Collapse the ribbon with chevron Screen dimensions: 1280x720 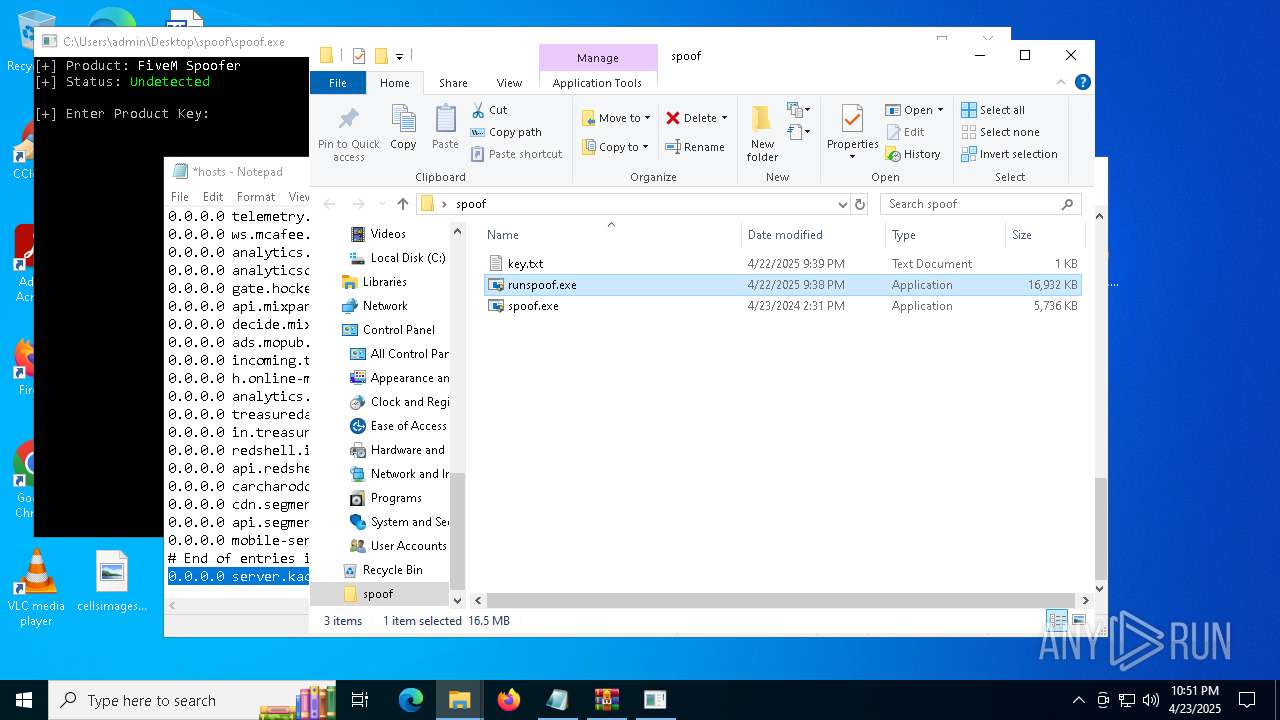coord(1063,82)
